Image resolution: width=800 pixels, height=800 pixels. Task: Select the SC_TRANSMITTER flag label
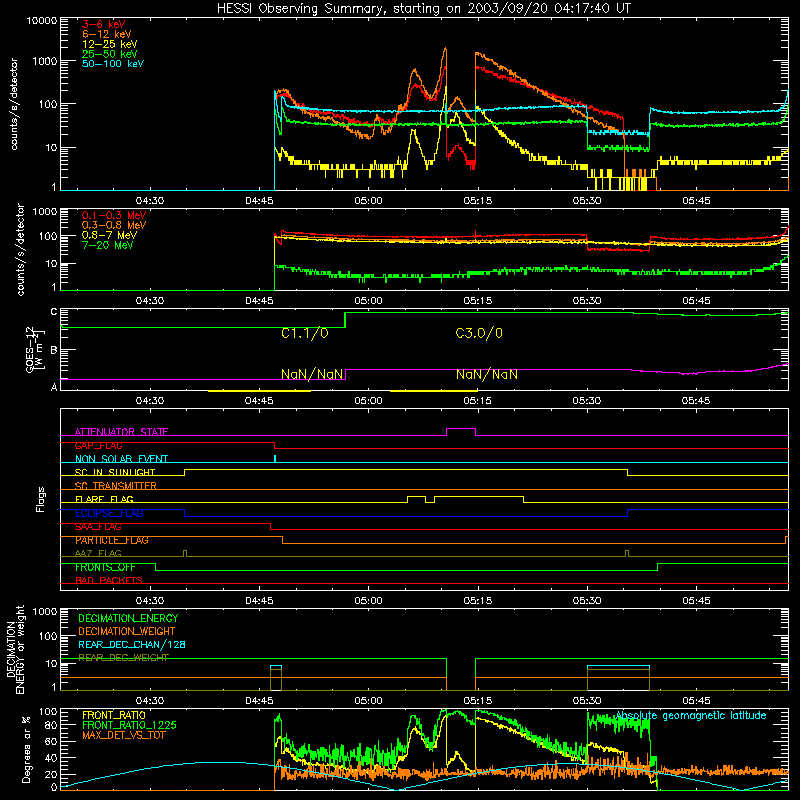(x=116, y=486)
